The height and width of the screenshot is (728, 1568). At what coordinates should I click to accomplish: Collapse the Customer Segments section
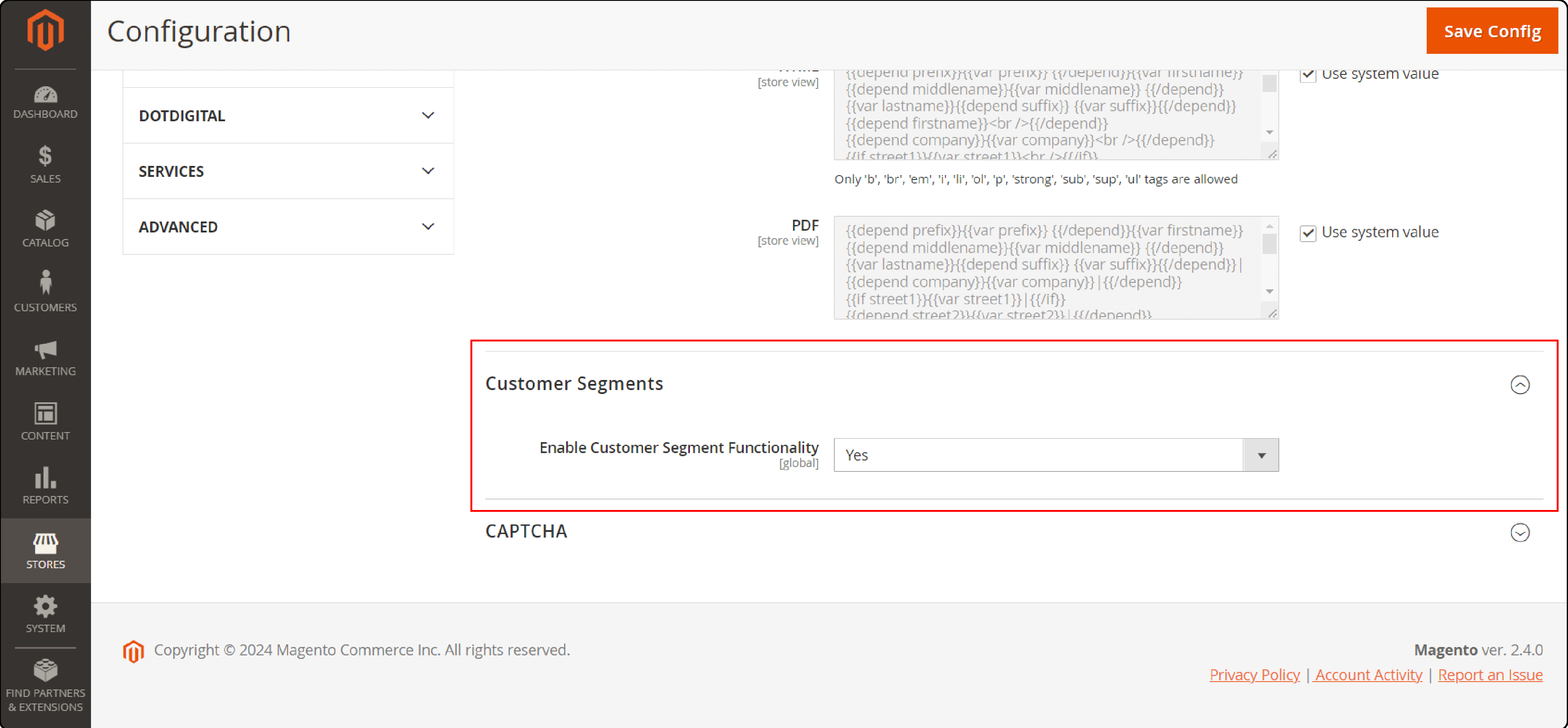pos(1519,385)
